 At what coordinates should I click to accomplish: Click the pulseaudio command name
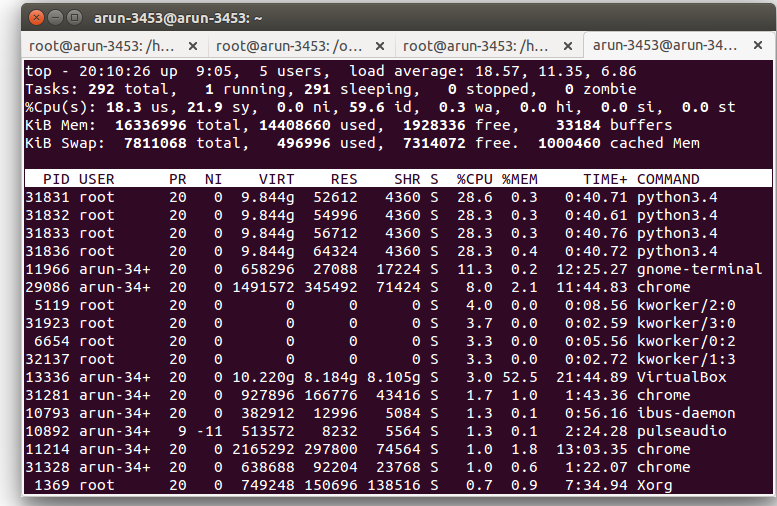tap(681, 431)
